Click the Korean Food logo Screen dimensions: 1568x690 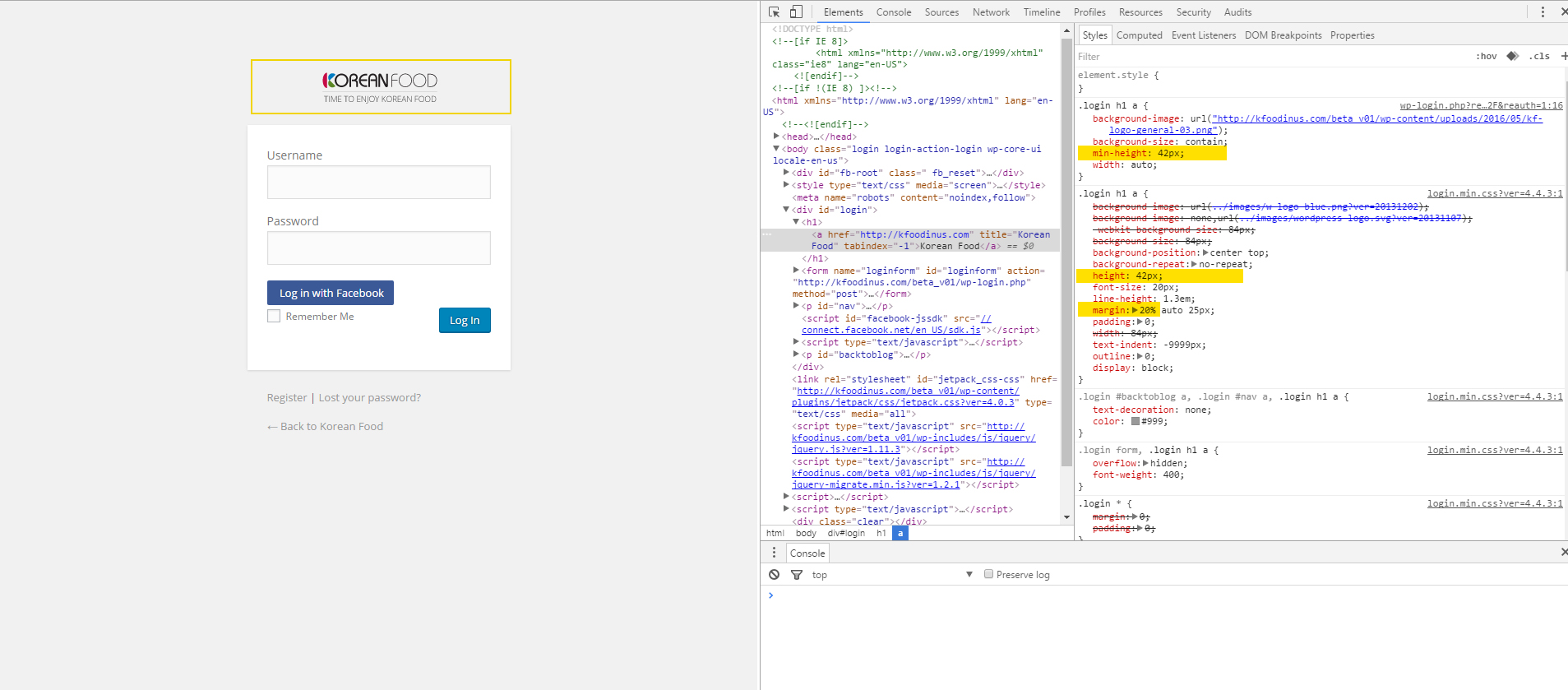pos(380,86)
